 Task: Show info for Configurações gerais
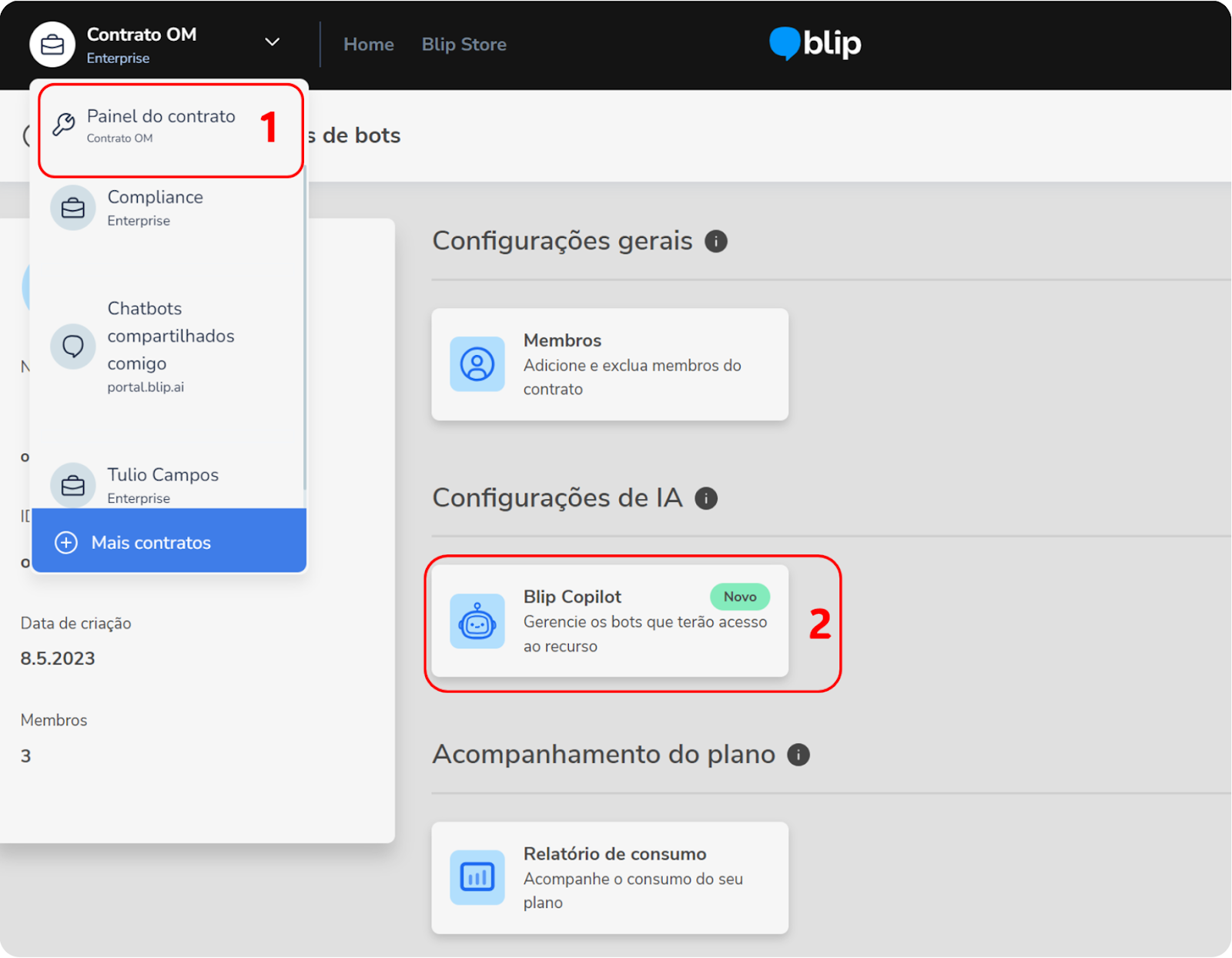tap(716, 242)
